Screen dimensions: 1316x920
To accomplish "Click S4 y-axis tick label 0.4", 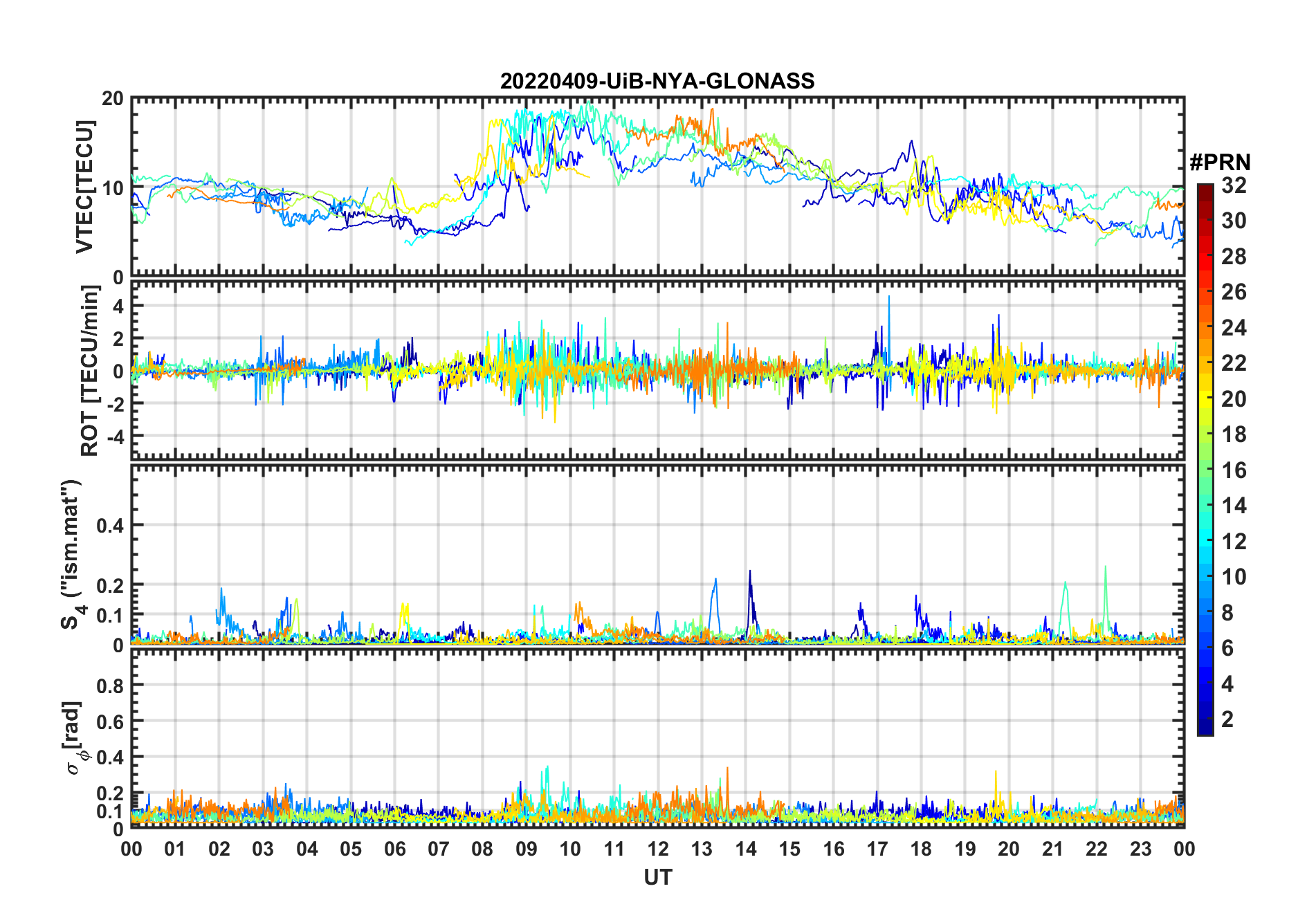I will point(111,525).
